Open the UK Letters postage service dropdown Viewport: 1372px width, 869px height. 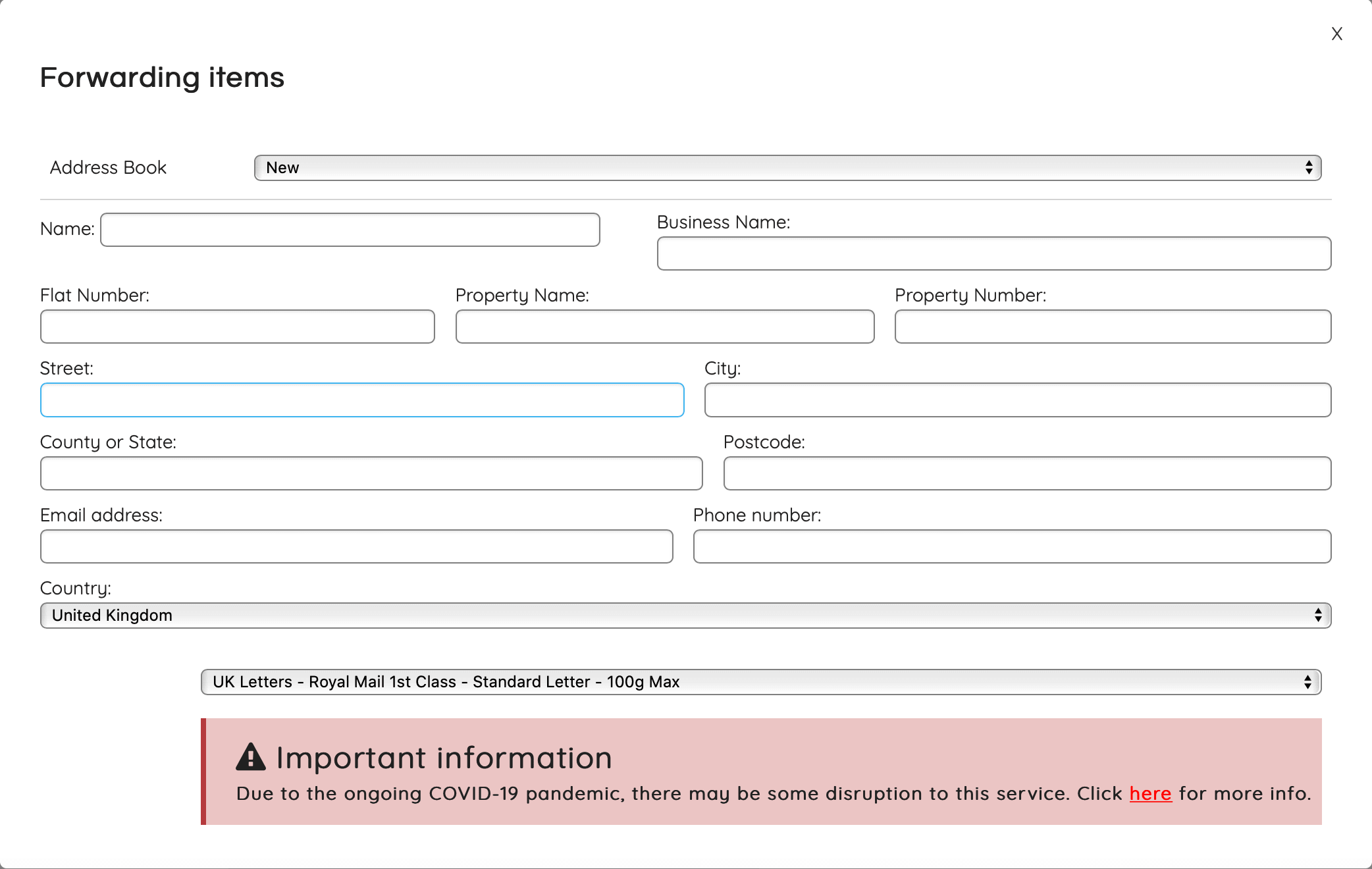760,682
